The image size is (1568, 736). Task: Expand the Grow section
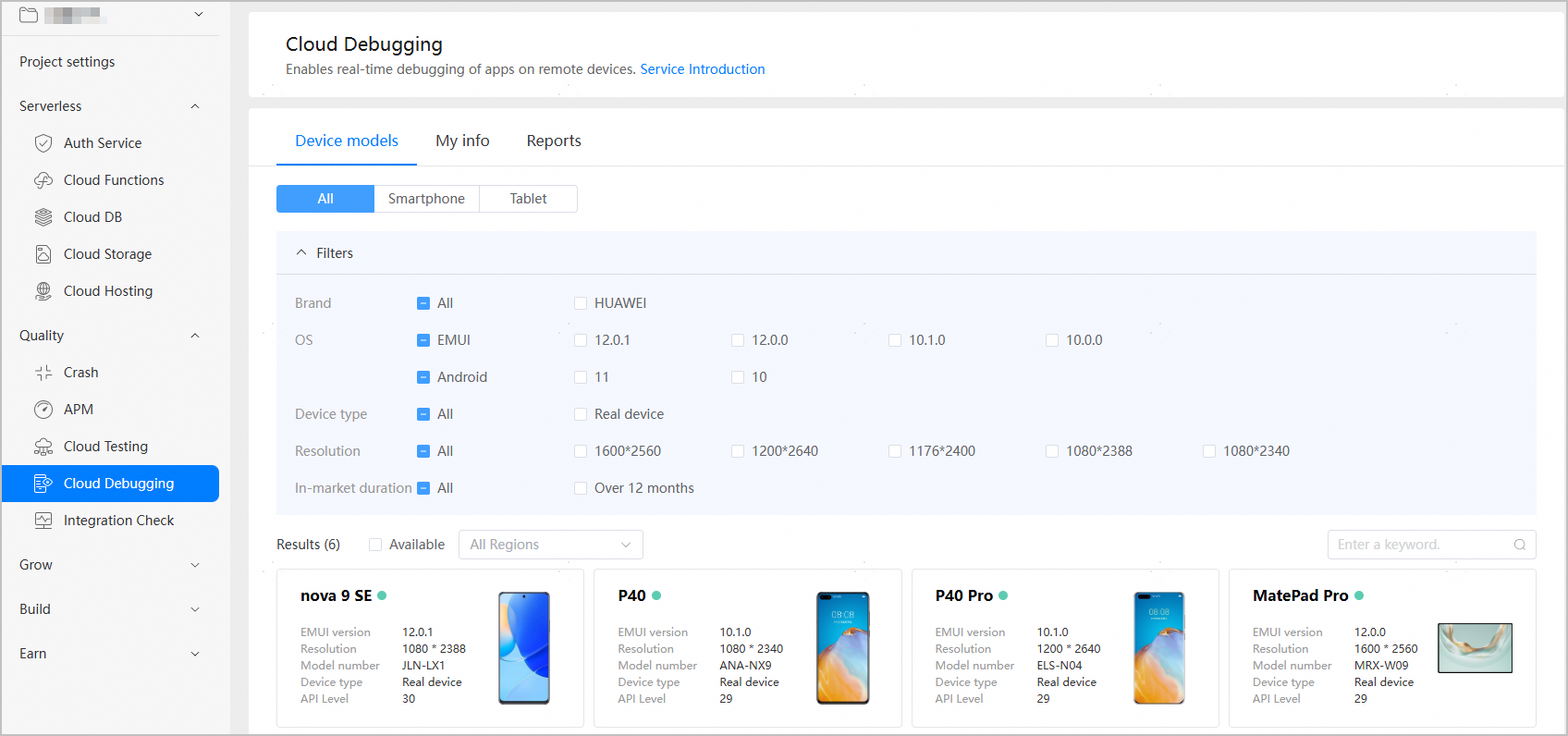195,565
